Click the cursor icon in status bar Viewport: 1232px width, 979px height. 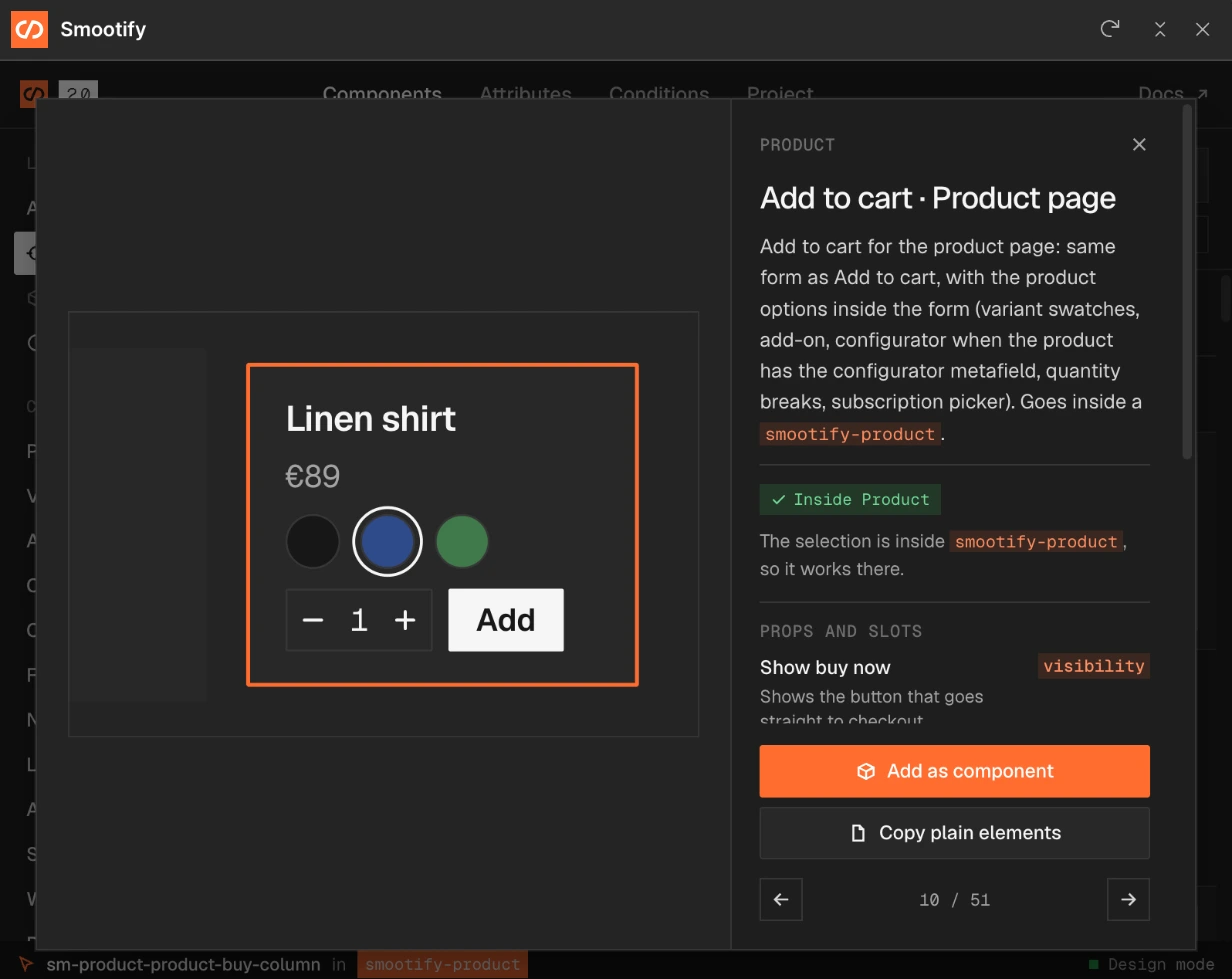coord(26,965)
